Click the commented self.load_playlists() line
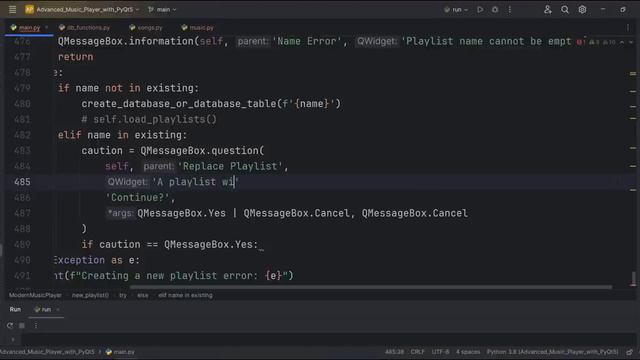Image resolution: width=640 pixels, height=360 pixels. click(149, 120)
